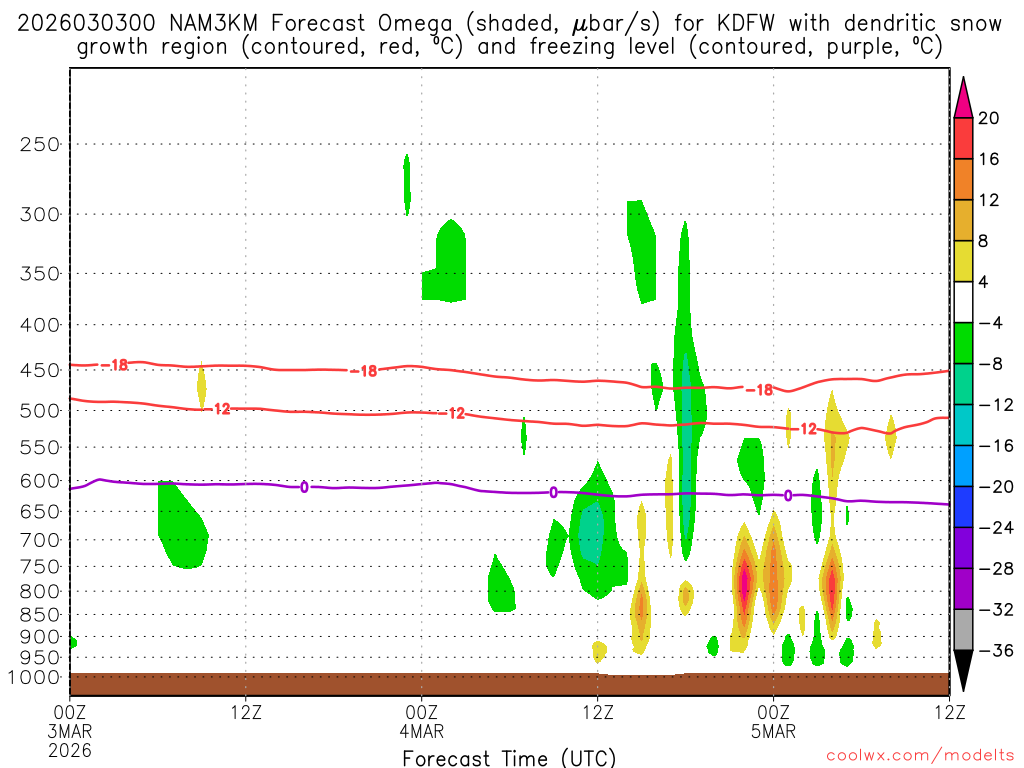Click colorbar value -36

pyautogui.click(x=996, y=650)
